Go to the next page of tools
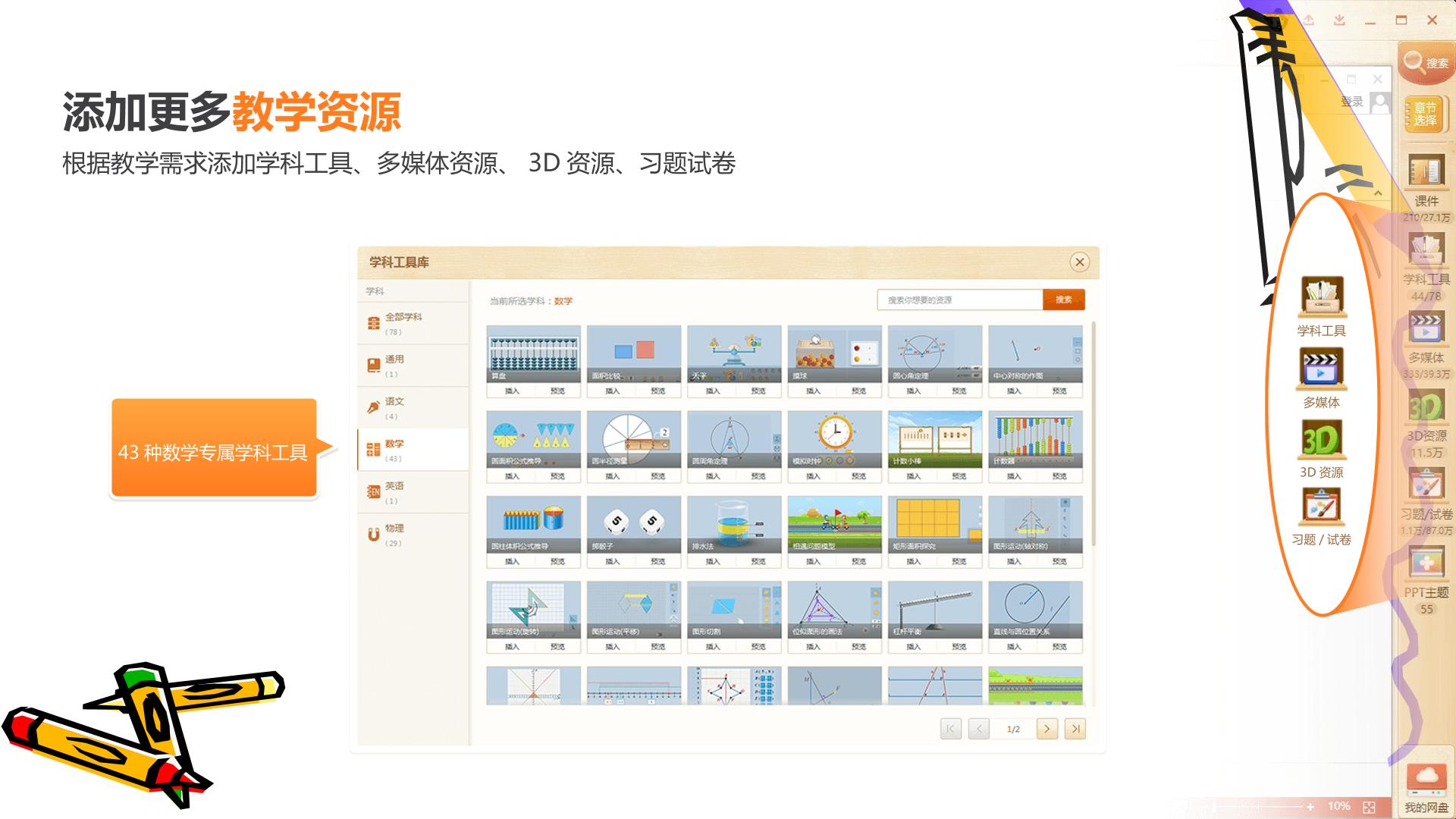 click(1046, 729)
